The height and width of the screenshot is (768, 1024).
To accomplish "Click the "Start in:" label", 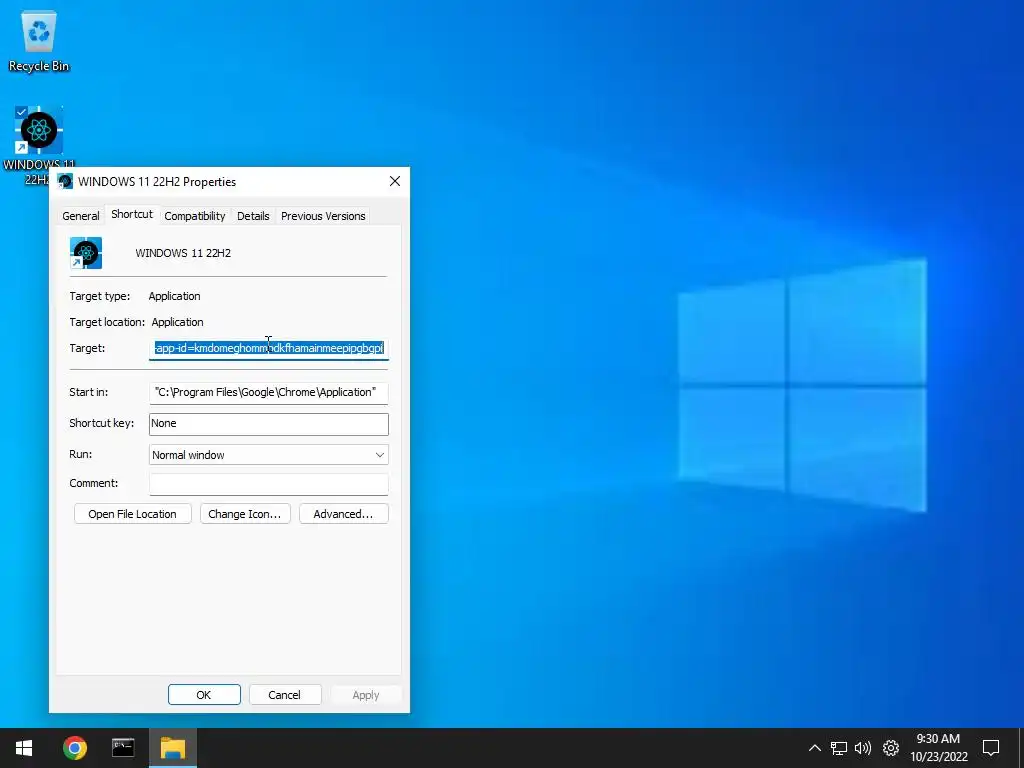I will click(x=89, y=392).
